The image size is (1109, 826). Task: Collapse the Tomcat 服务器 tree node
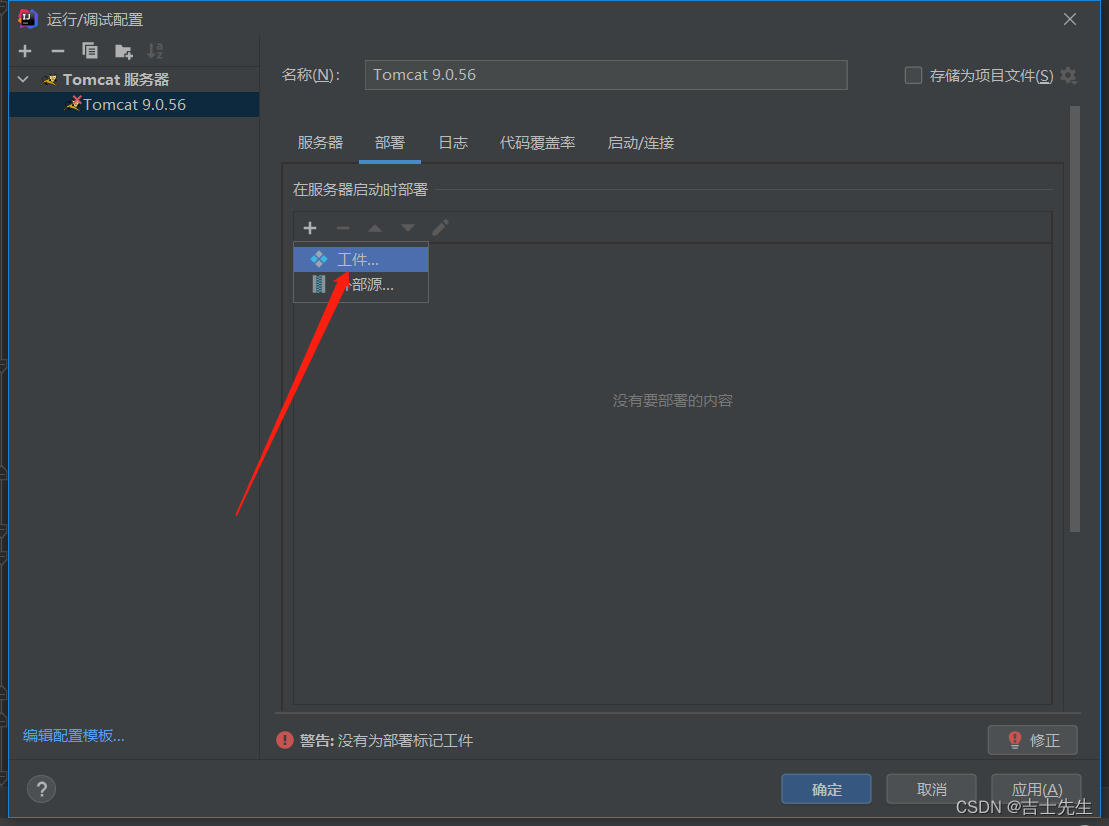(x=23, y=79)
